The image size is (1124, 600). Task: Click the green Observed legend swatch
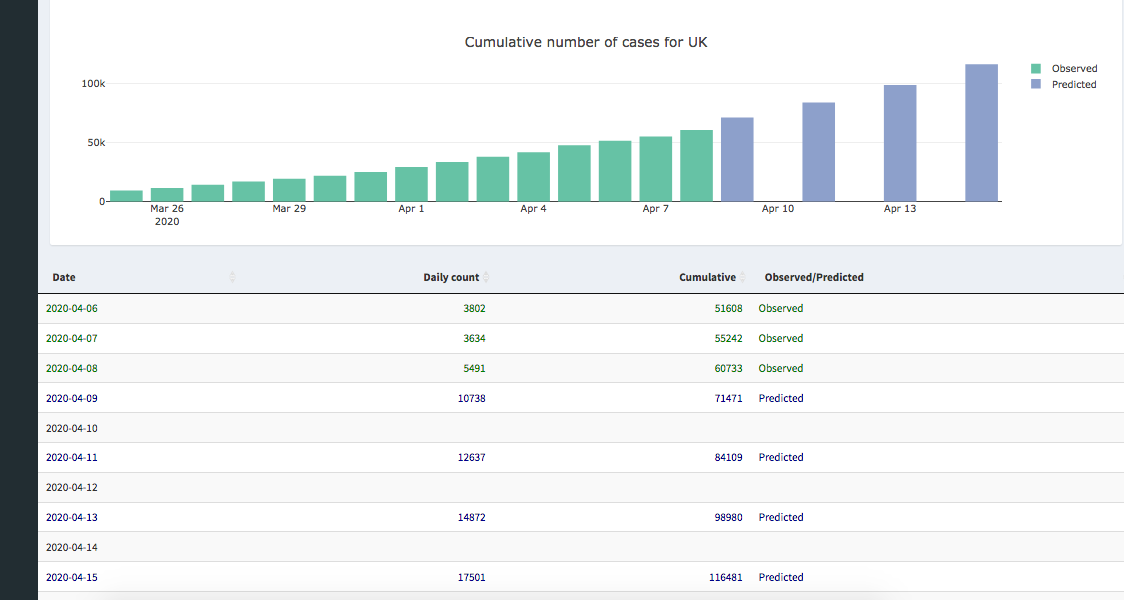click(1036, 69)
